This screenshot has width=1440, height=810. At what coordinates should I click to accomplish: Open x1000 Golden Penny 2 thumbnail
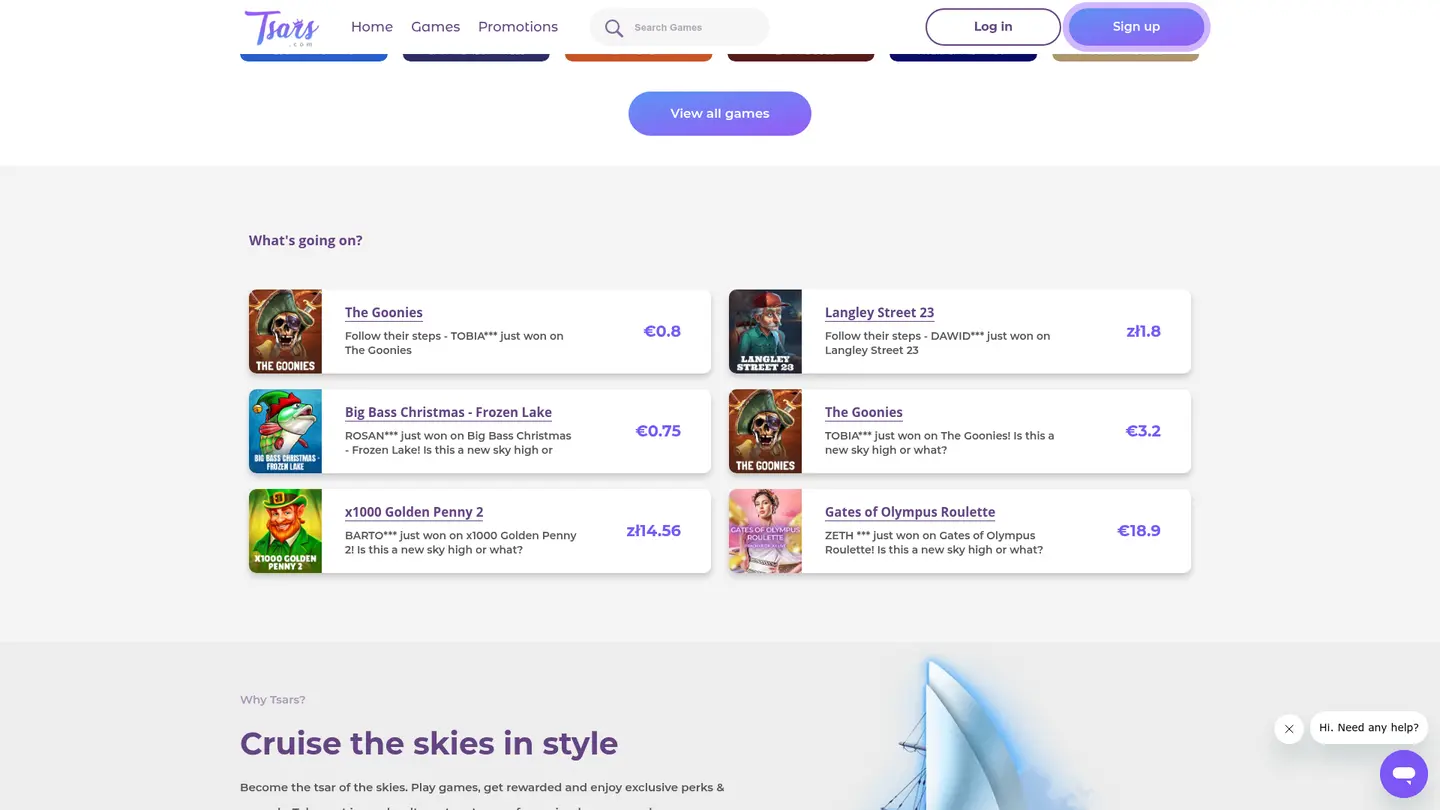point(285,531)
